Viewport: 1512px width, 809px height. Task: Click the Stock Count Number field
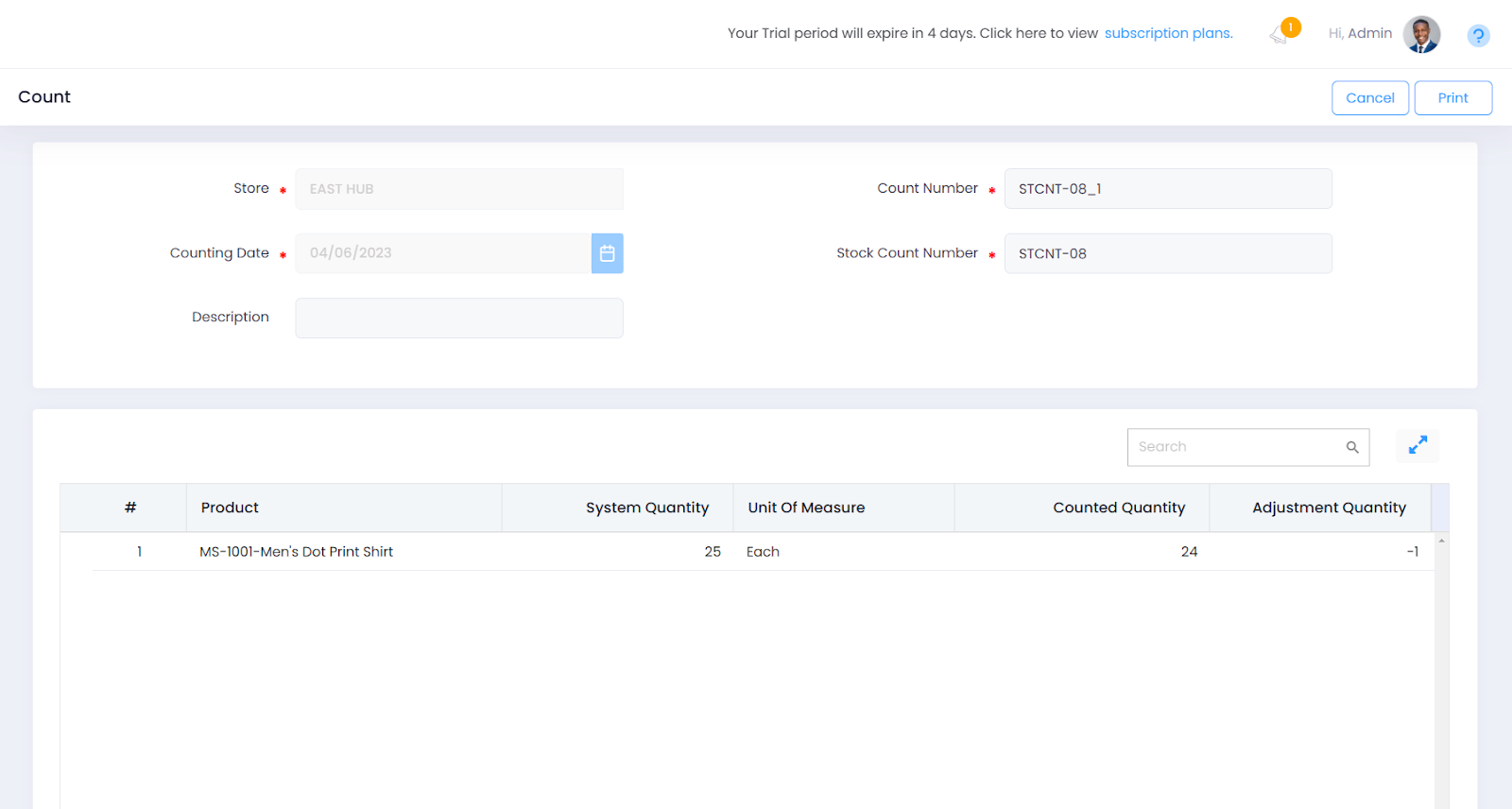pyautogui.click(x=1167, y=253)
